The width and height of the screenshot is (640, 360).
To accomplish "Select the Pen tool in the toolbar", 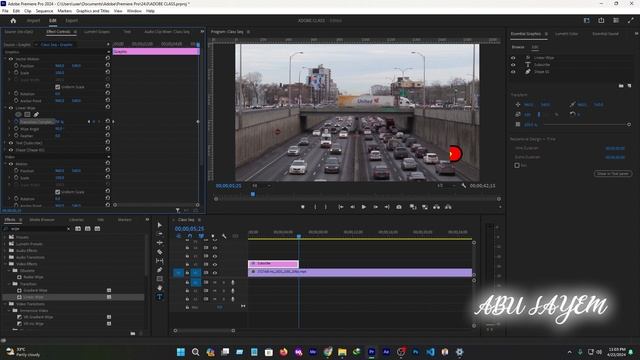I will [x=160, y=270].
